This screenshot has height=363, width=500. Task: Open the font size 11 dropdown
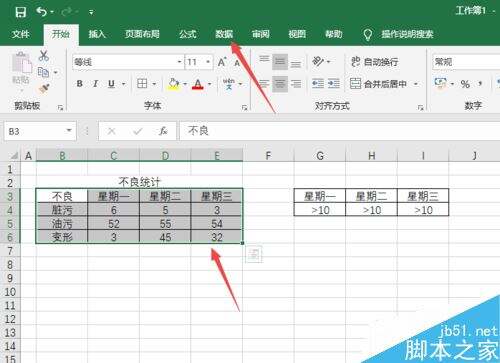click(x=208, y=62)
